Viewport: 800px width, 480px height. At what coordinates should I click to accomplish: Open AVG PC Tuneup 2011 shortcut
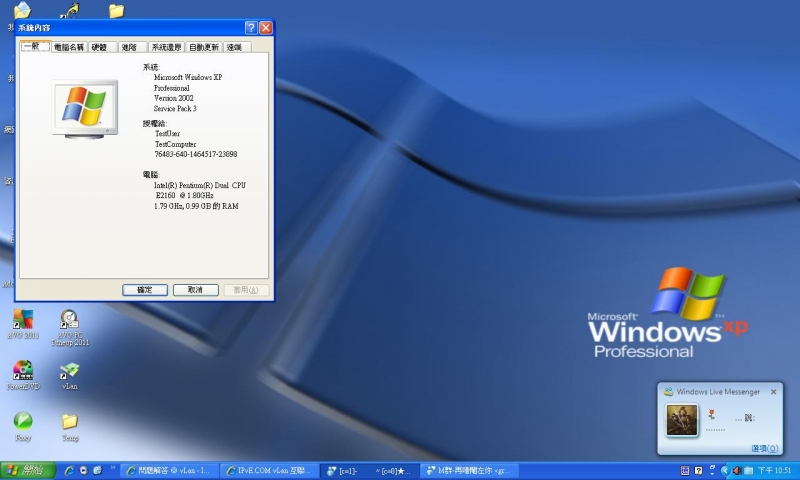click(x=69, y=320)
